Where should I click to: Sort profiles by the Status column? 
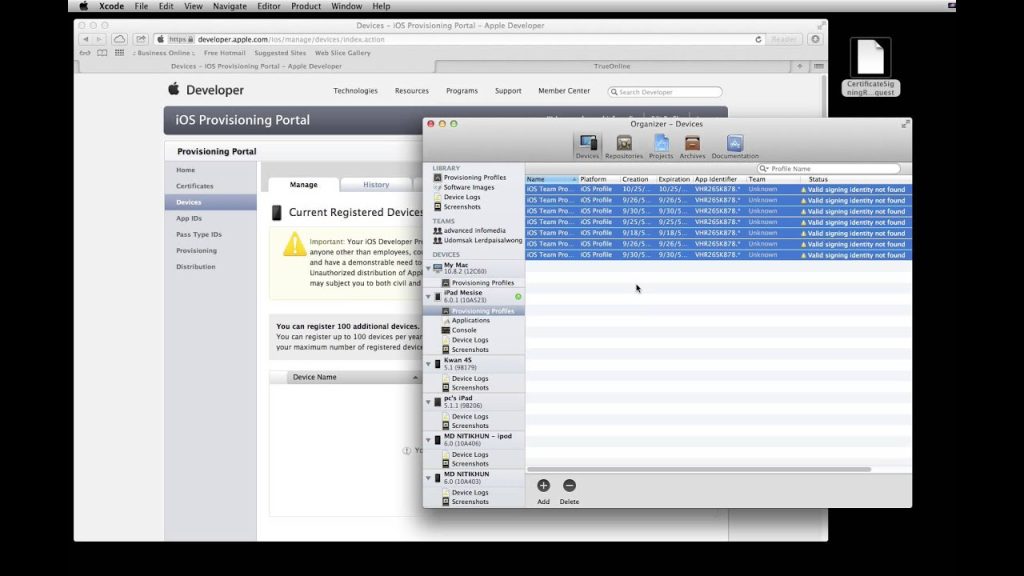click(x=856, y=179)
